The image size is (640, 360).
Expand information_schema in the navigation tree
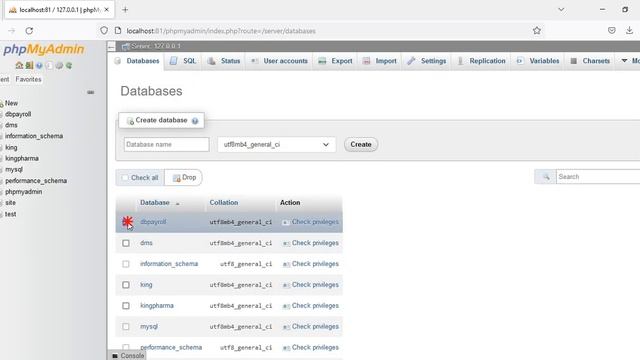pos(1,137)
